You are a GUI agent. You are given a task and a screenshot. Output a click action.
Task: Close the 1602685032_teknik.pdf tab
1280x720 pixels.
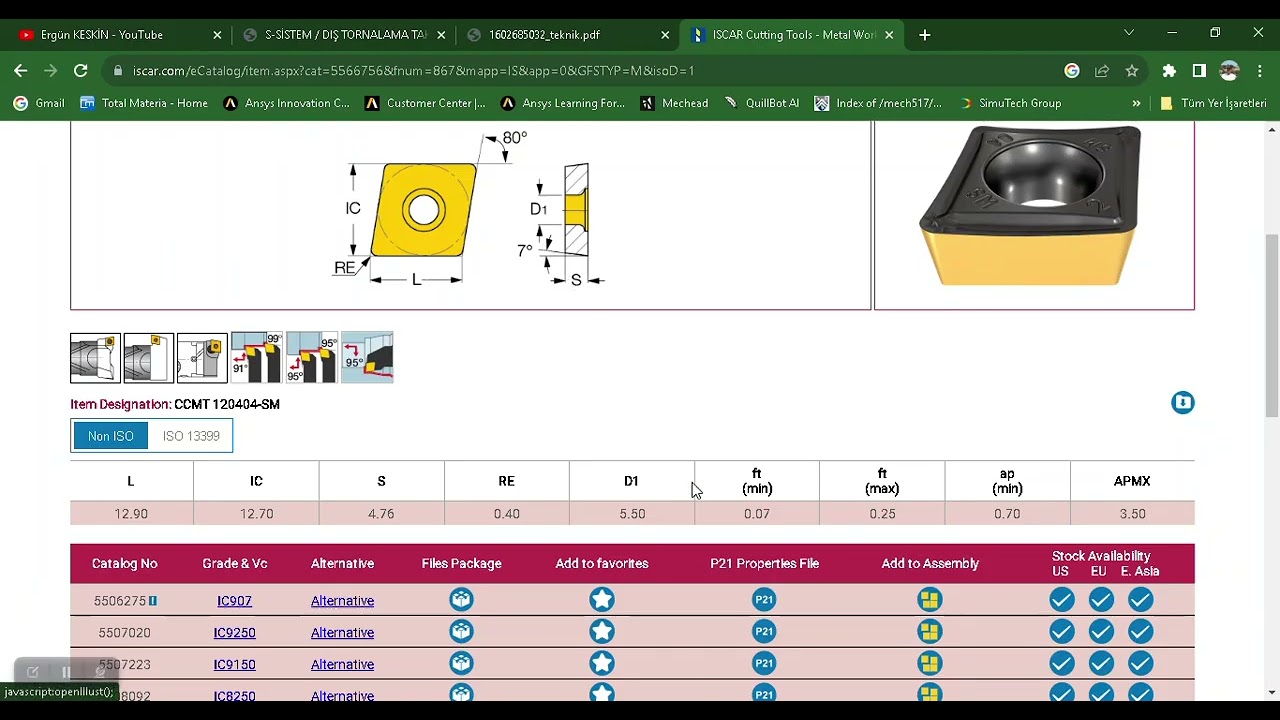click(665, 35)
